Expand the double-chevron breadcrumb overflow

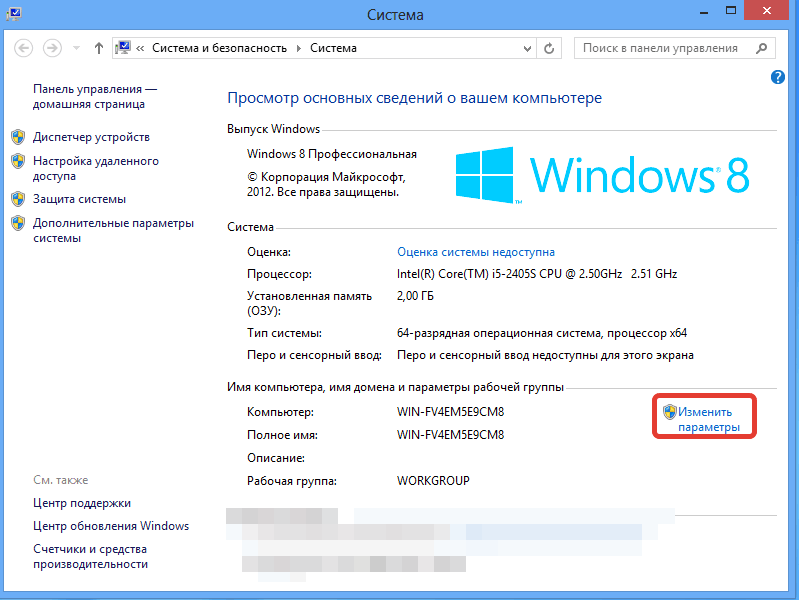coord(140,48)
